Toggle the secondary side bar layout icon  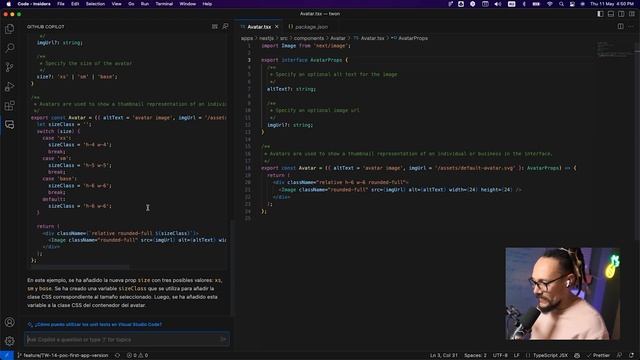621,14
